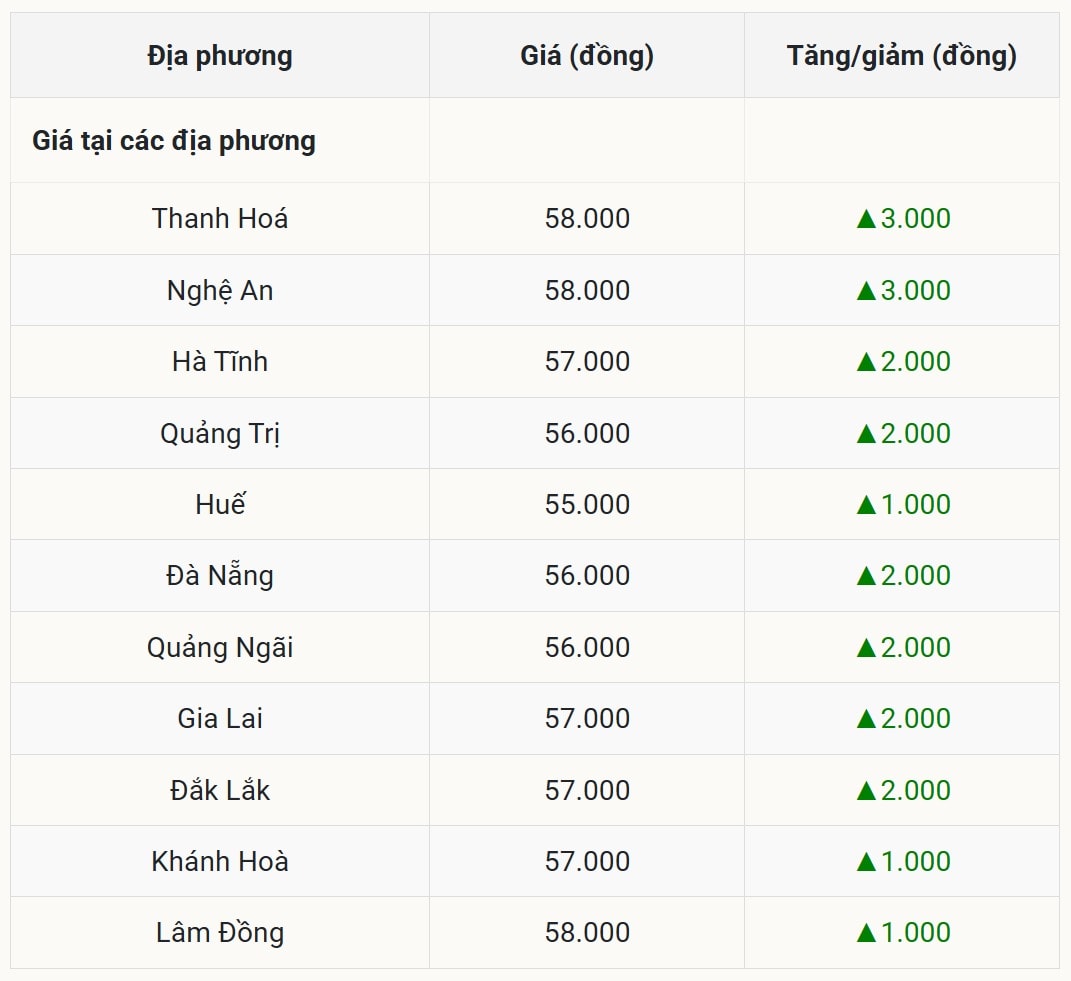Click the 2.000 change value for Quảng Ngãi
1071x981 pixels.
915,648
